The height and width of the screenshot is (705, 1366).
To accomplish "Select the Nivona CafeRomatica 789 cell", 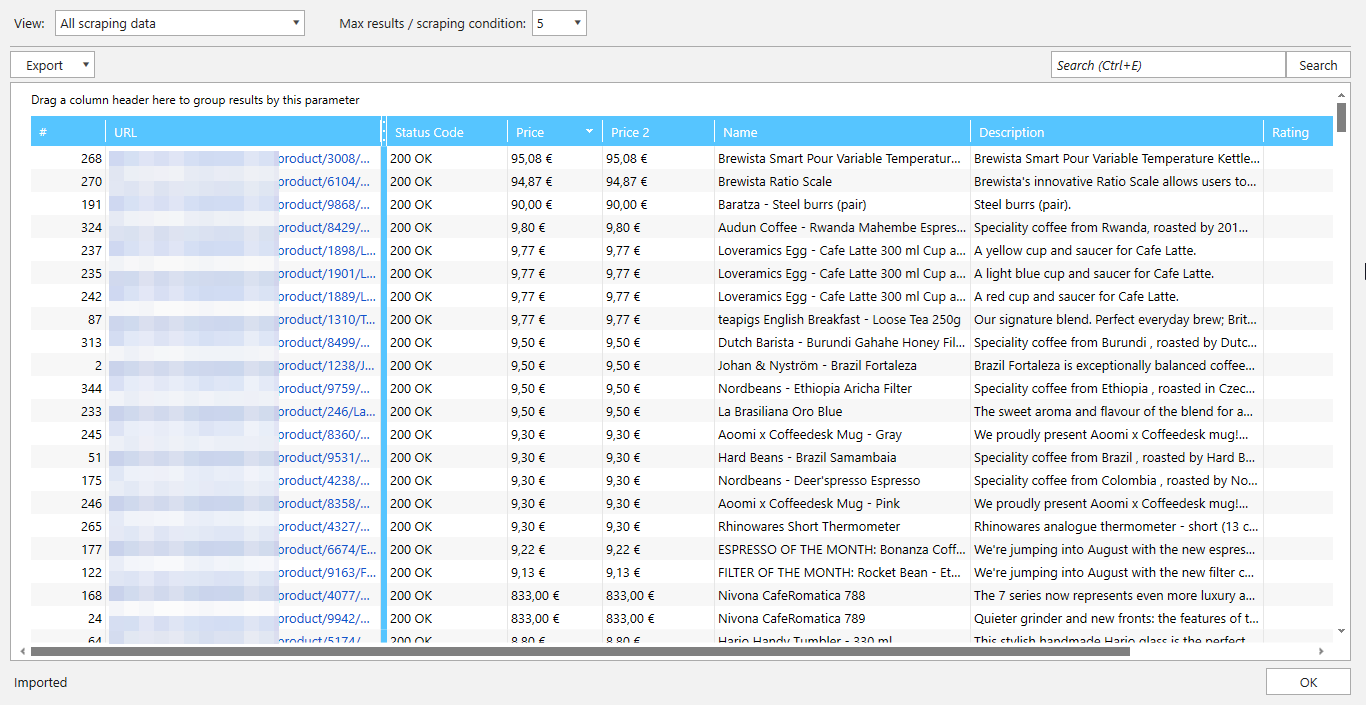I will pyautogui.click(x=842, y=618).
